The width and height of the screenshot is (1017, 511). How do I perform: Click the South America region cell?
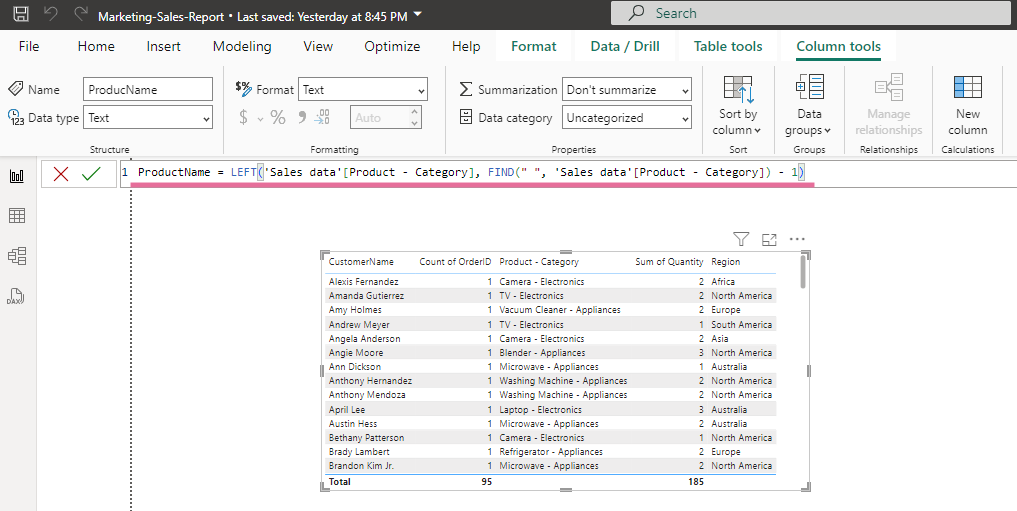741,324
